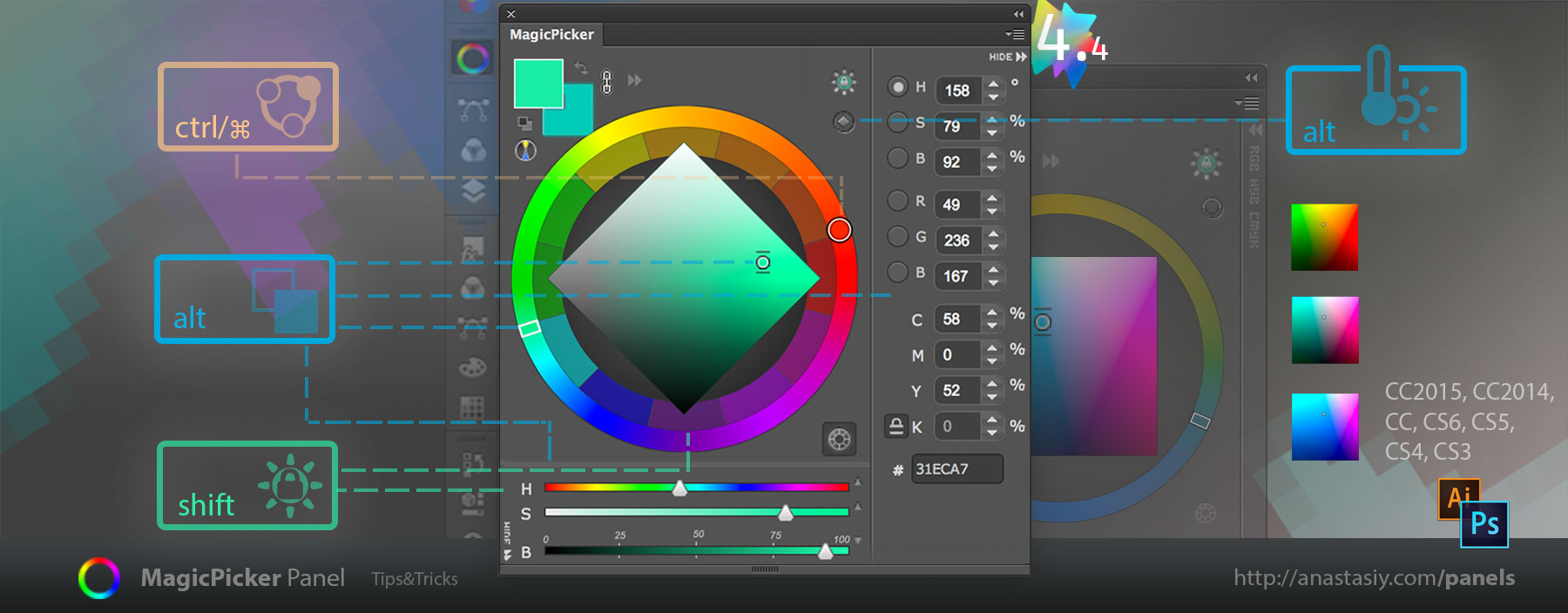Click the red-green gradient square thumbnail
The image size is (1568, 613).
tap(1324, 237)
